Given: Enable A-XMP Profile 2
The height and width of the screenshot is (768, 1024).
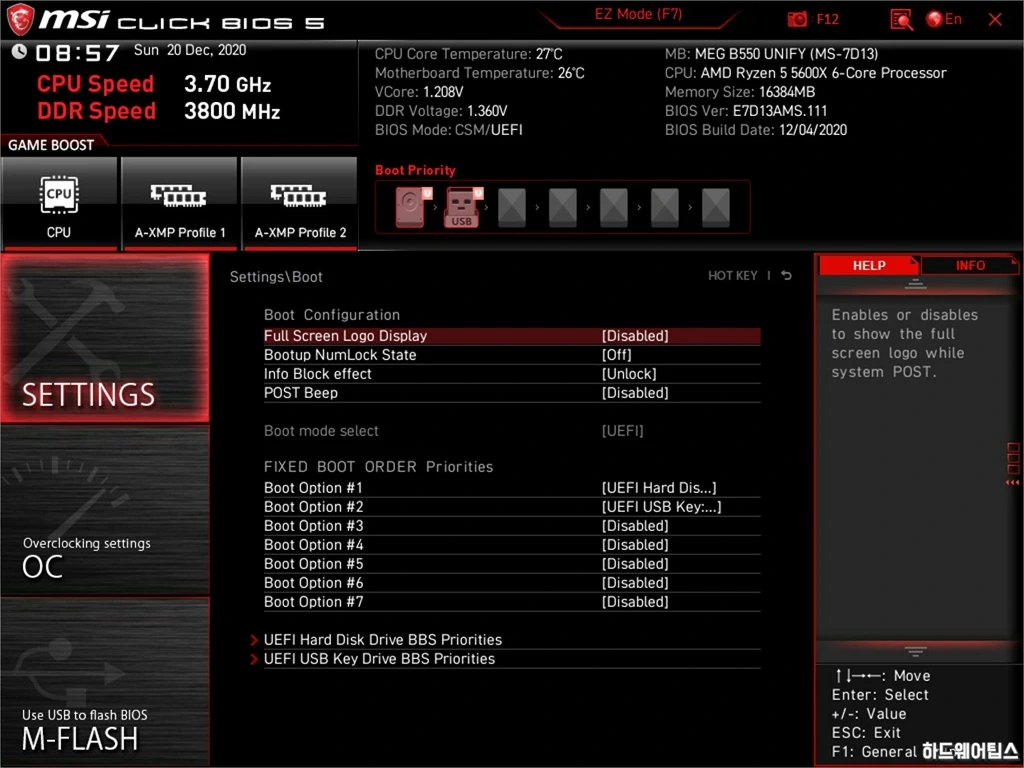Looking at the screenshot, I should [300, 203].
